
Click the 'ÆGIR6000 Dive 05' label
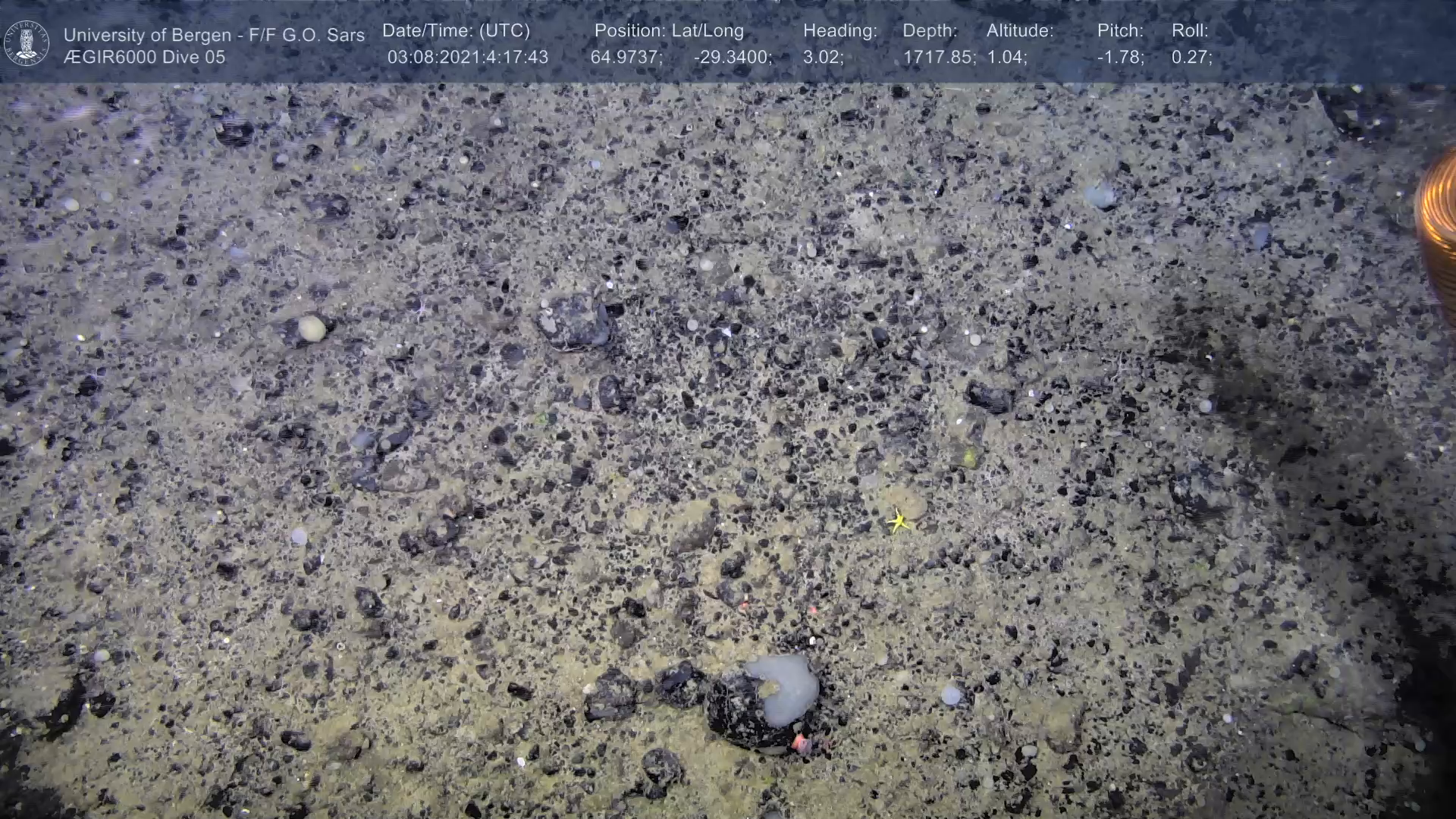tap(144, 58)
